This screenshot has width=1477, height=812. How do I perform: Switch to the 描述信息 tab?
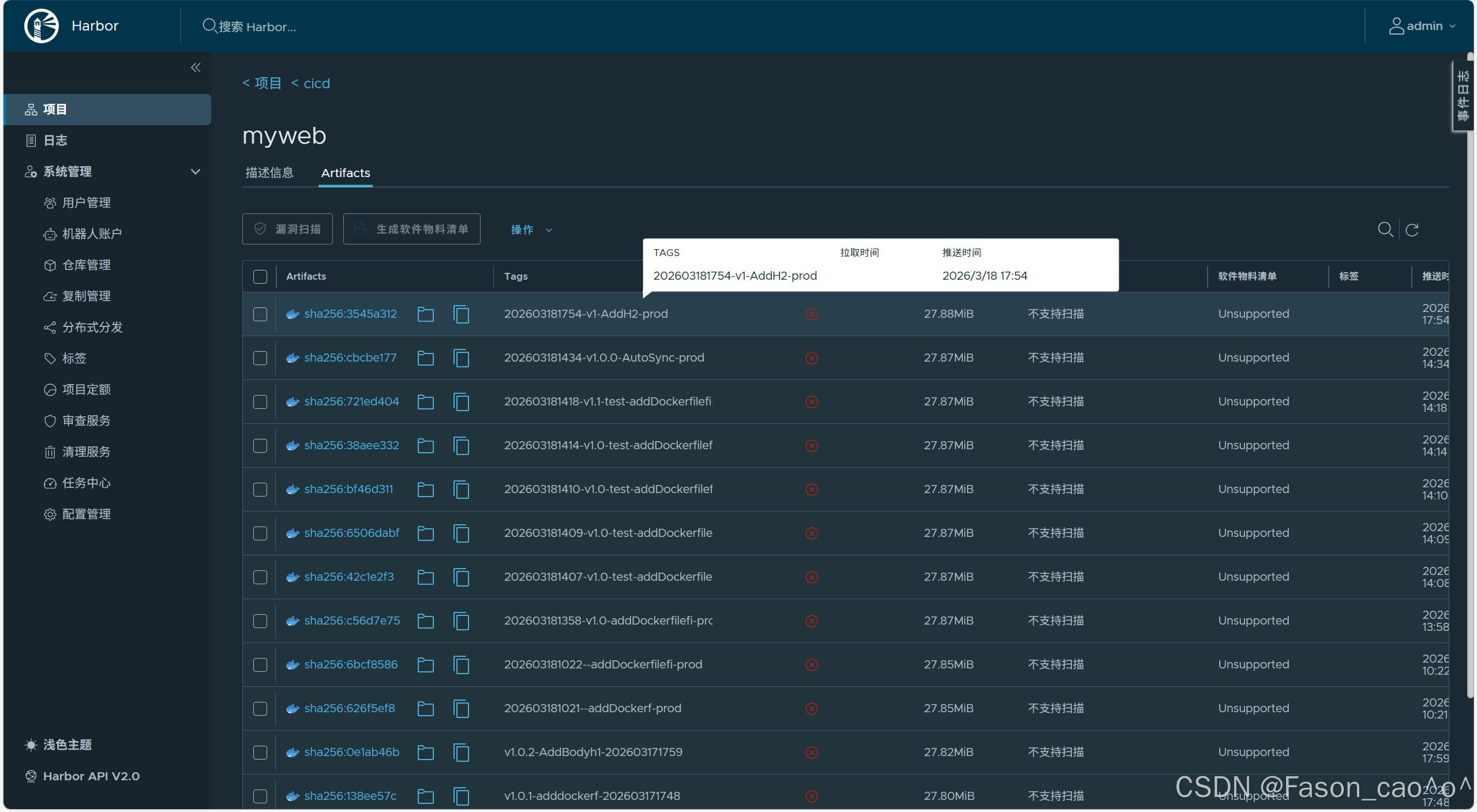(269, 173)
